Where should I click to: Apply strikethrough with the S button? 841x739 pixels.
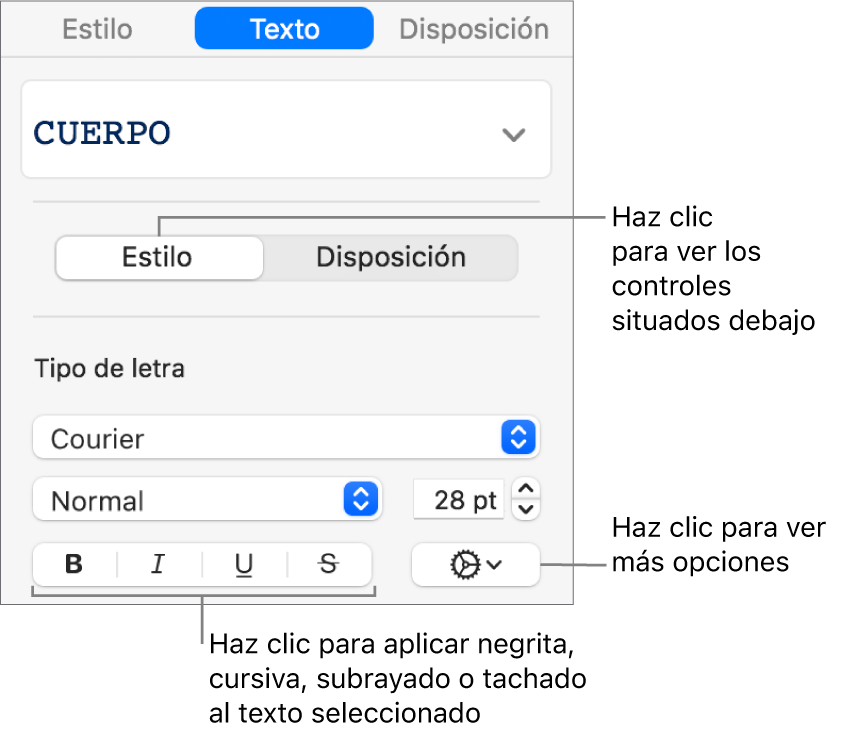click(329, 564)
